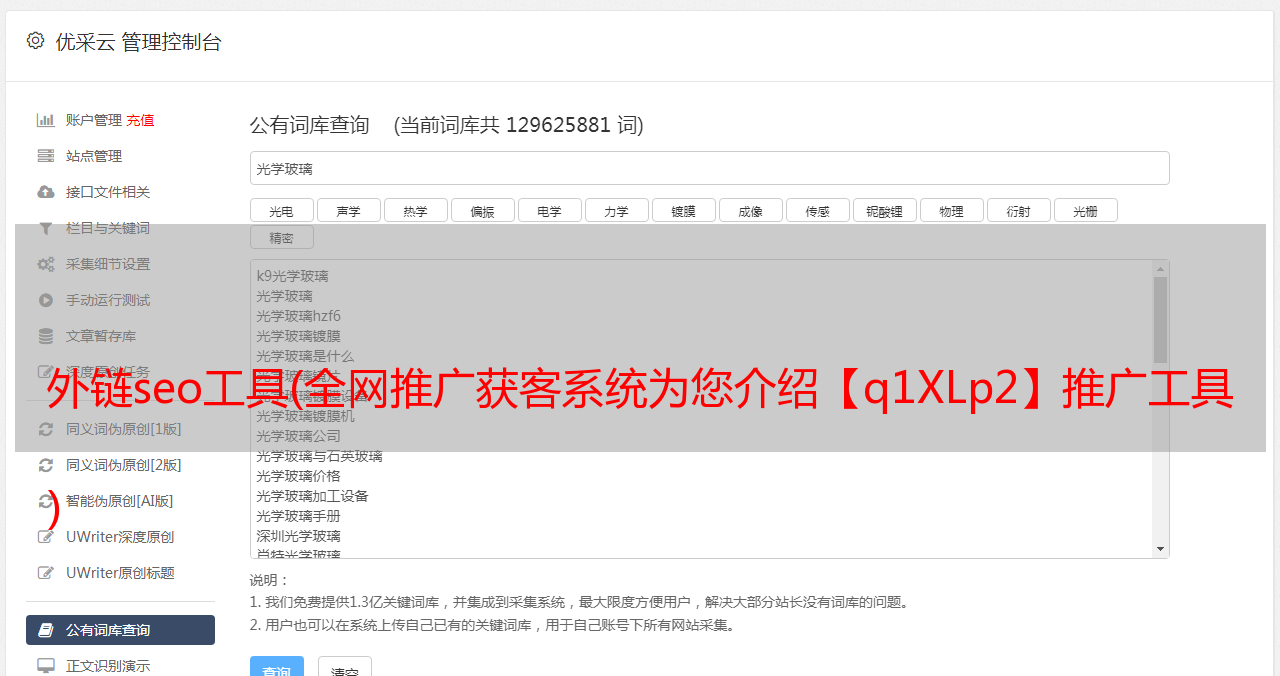Viewport: 1280px width, 676px height.
Task: Click the refresh icon for 同义词伪原创[2版]
Action: tap(46, 465)
